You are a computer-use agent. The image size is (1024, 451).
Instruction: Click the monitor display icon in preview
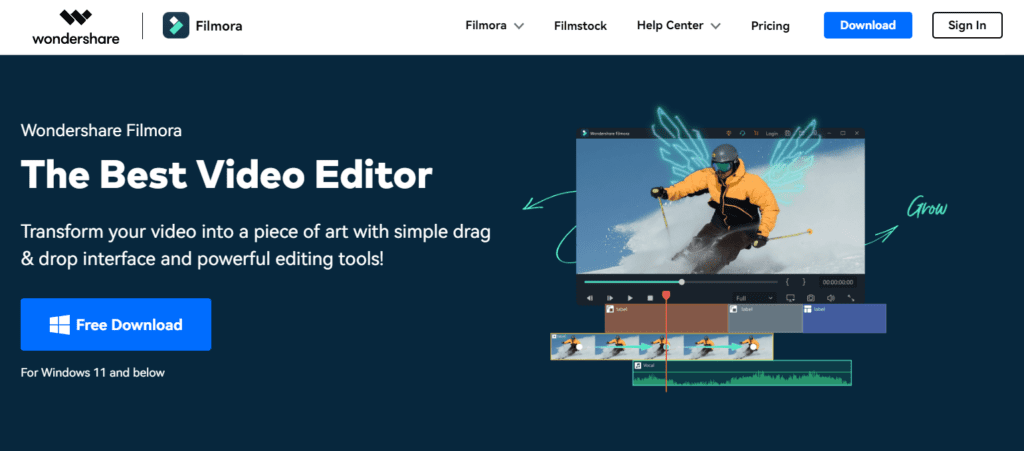click(x=790, y=298)
